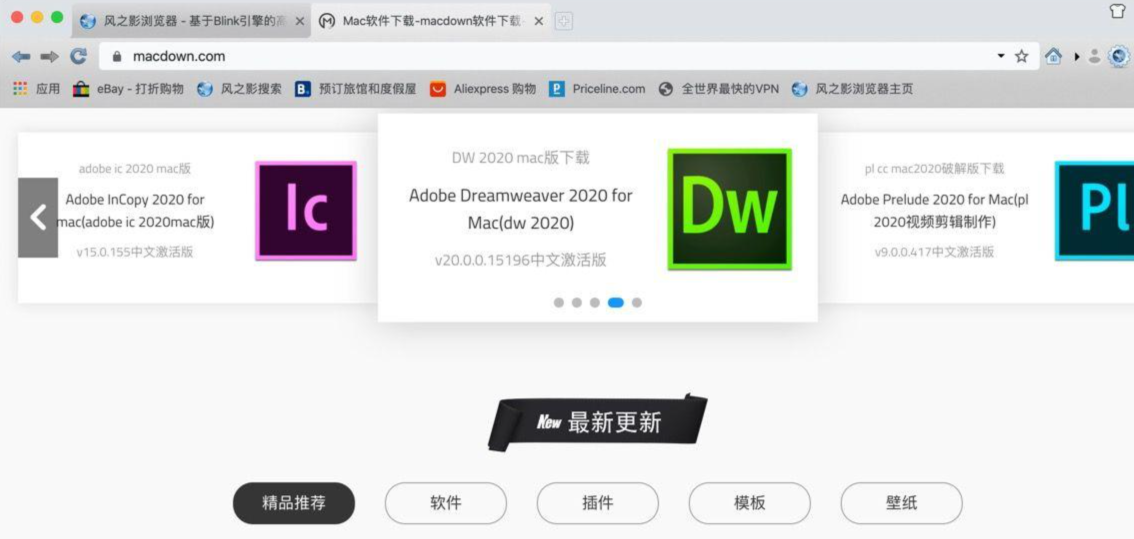Select the 精品推荐 category pill
This screenshot has width=1134, height=539.
click(294, 503)
